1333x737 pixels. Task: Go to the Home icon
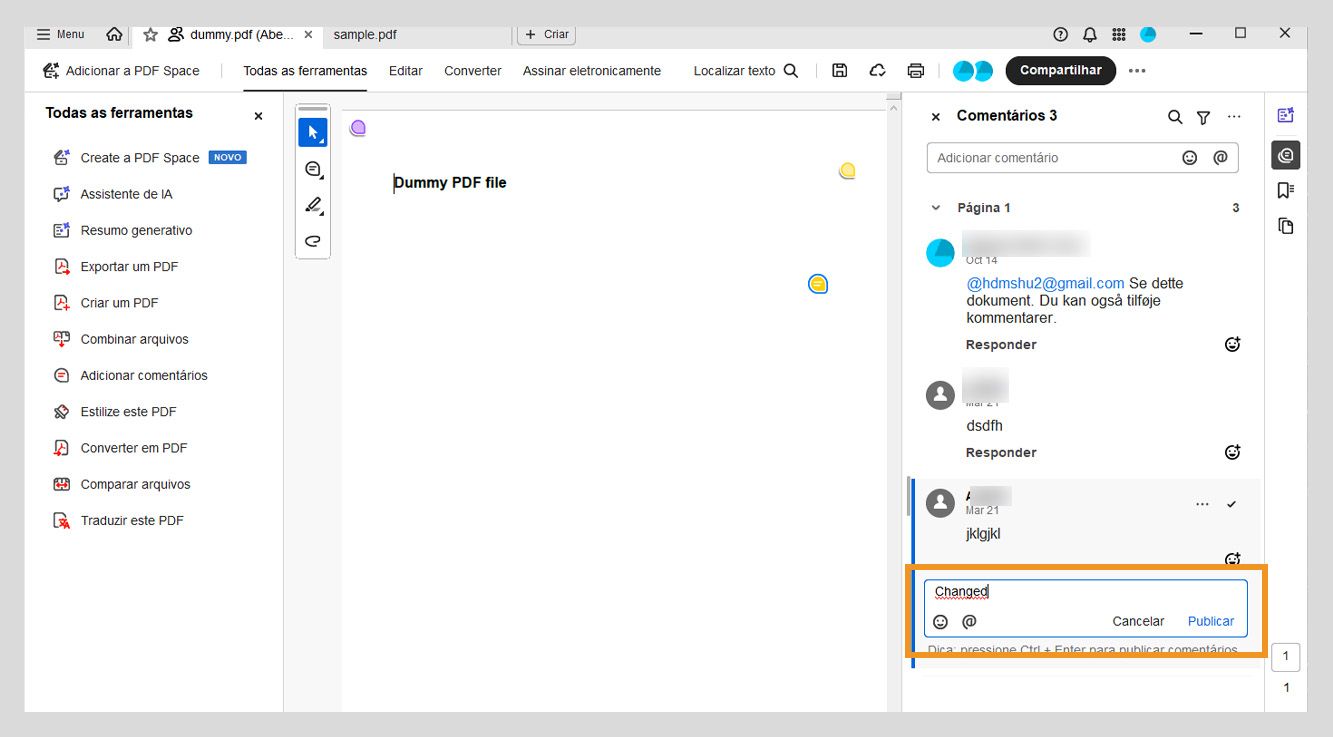[114, 34]
